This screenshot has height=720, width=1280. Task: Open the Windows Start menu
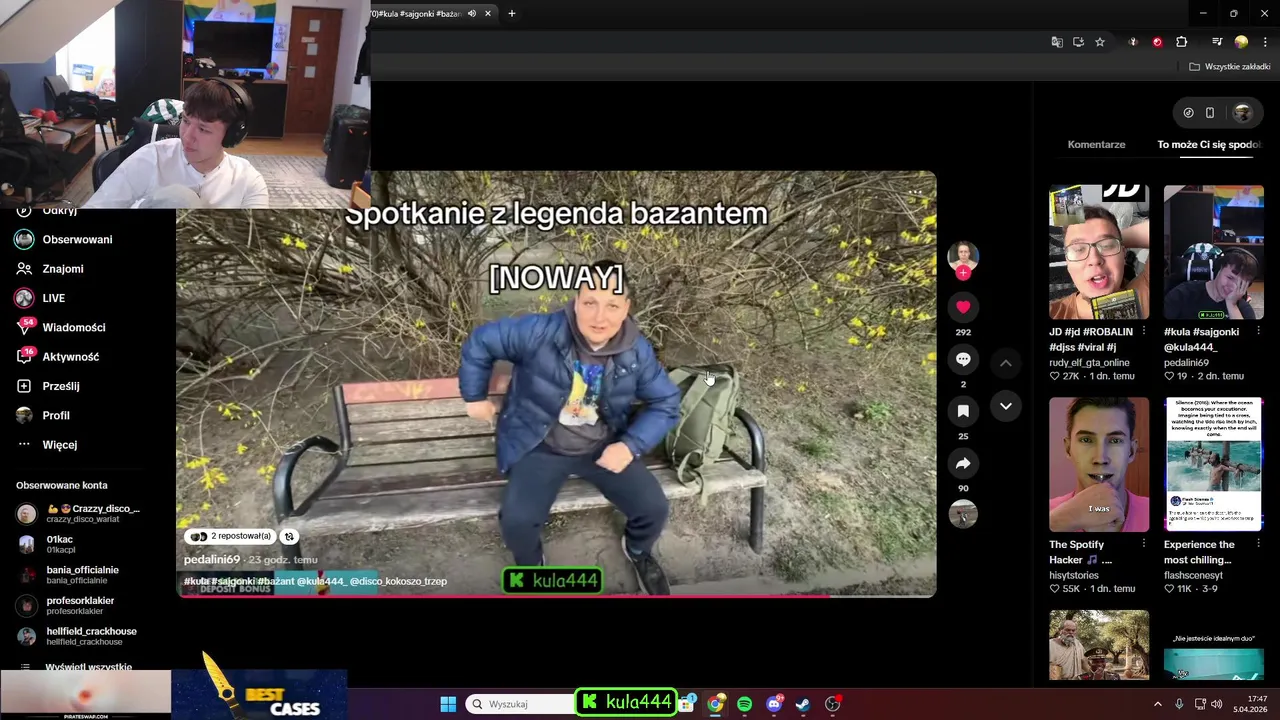[448, 704]
